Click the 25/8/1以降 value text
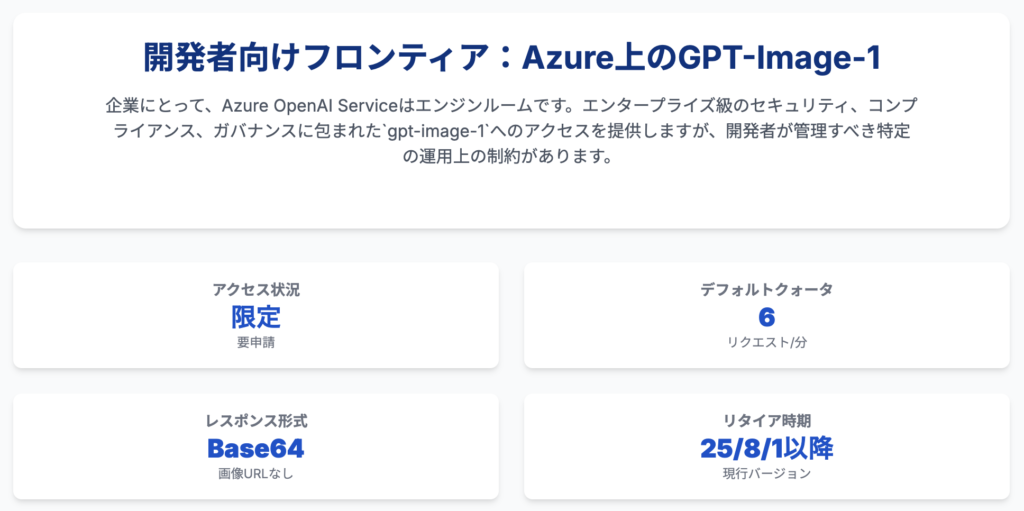 [767, 448]
